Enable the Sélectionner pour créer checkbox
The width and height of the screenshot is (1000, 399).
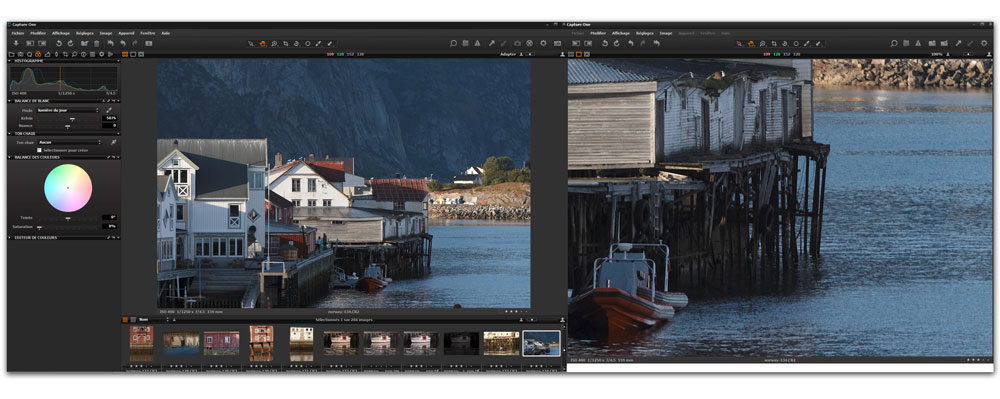tap(39, 150)
